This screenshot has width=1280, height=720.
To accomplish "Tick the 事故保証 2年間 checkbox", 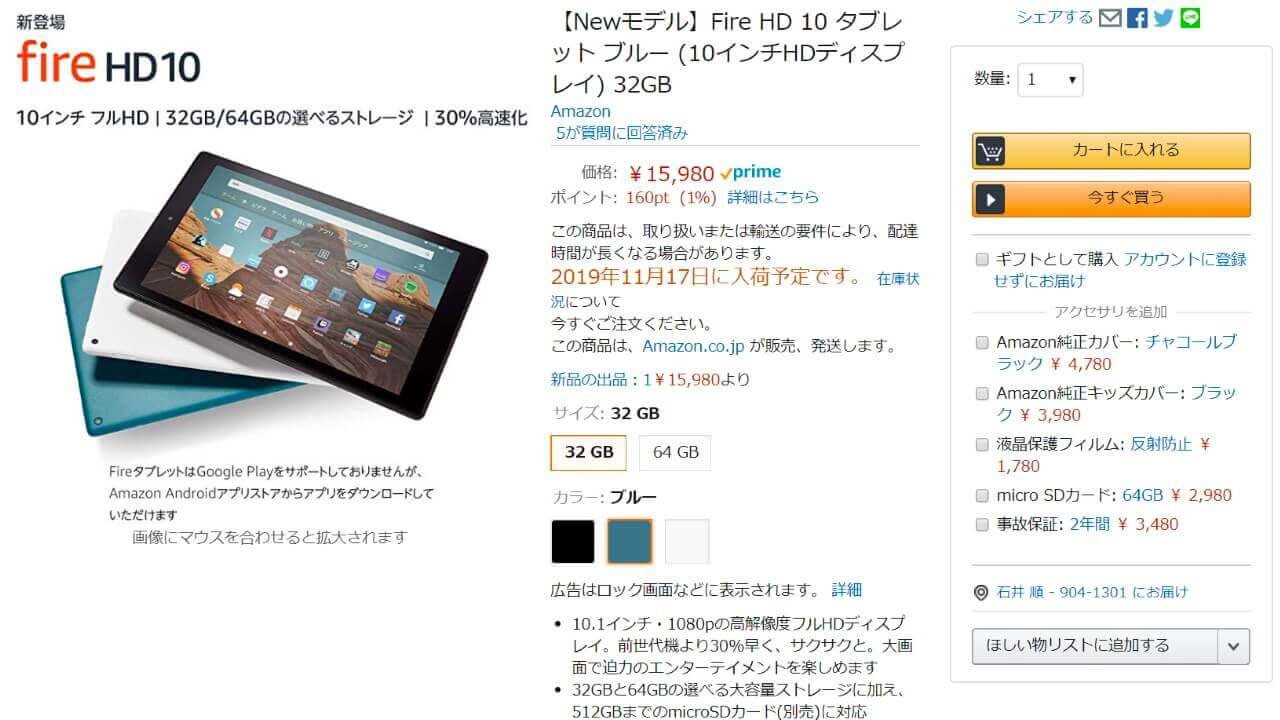I will click(982, 524).
